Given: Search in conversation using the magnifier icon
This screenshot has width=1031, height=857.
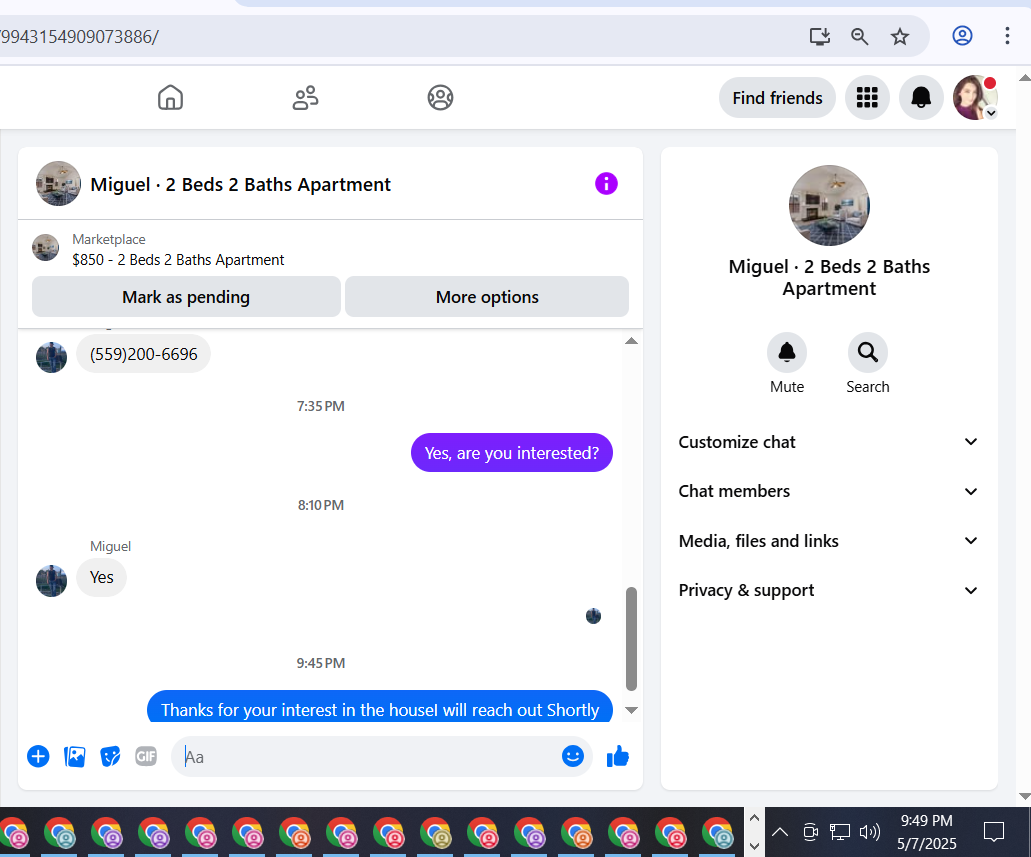Looking at the screenshot, I should coord(867,353).
